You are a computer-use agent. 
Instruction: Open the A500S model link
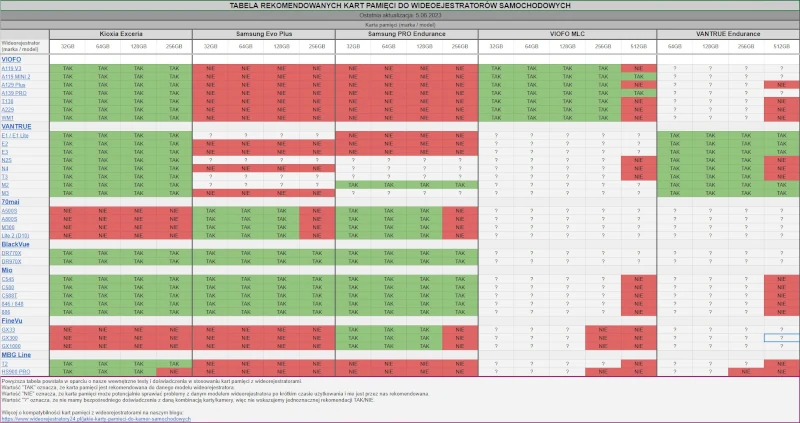point(9,211)
